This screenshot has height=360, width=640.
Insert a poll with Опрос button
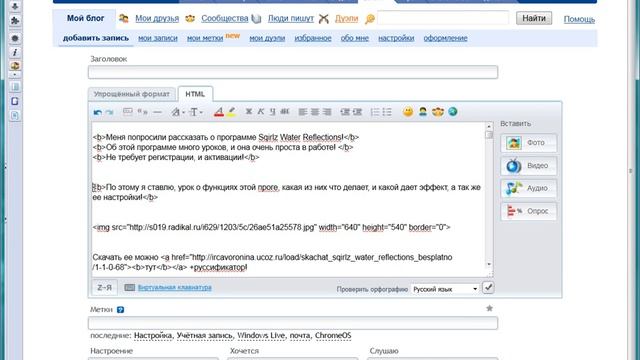(529, 211)
